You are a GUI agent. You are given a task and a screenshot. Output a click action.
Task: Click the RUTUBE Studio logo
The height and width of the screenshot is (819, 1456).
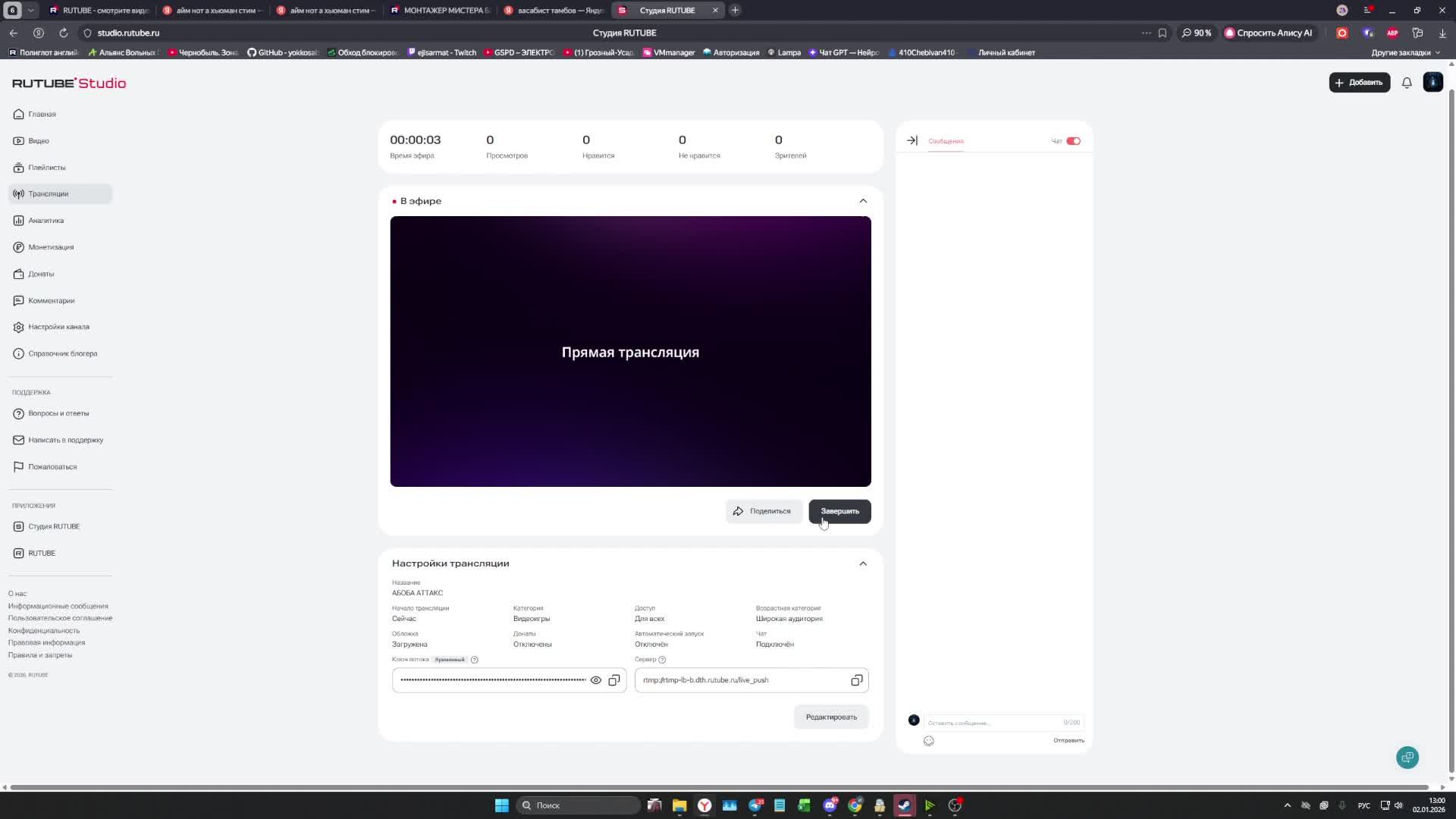click(69, 83)
